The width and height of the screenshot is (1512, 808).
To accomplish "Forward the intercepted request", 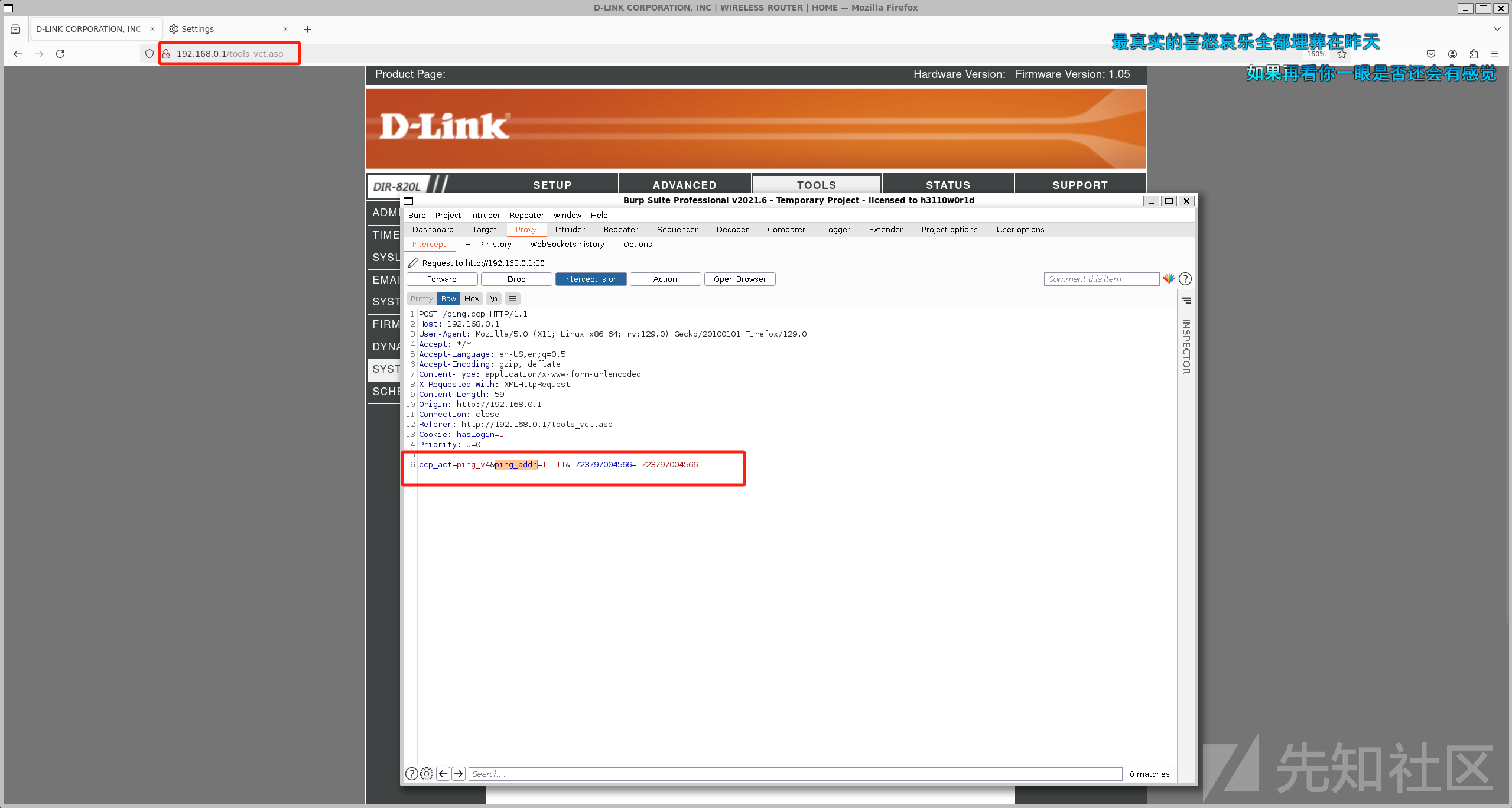I will [x=442, y=279].
